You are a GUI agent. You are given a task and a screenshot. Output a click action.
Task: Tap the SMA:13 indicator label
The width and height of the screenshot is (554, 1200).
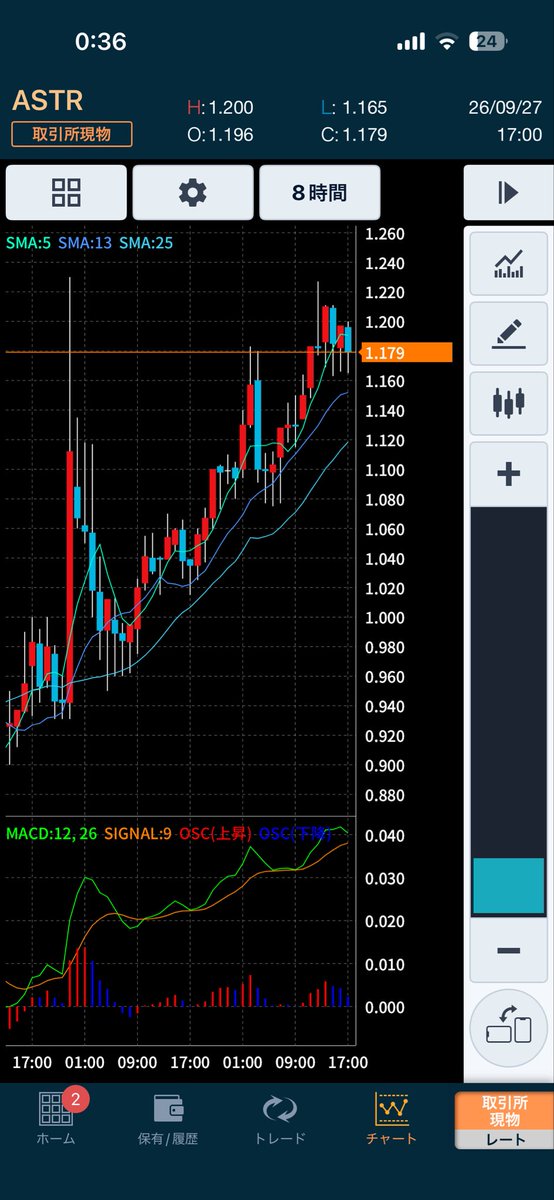pyautogui.click(x=87, y=242)
